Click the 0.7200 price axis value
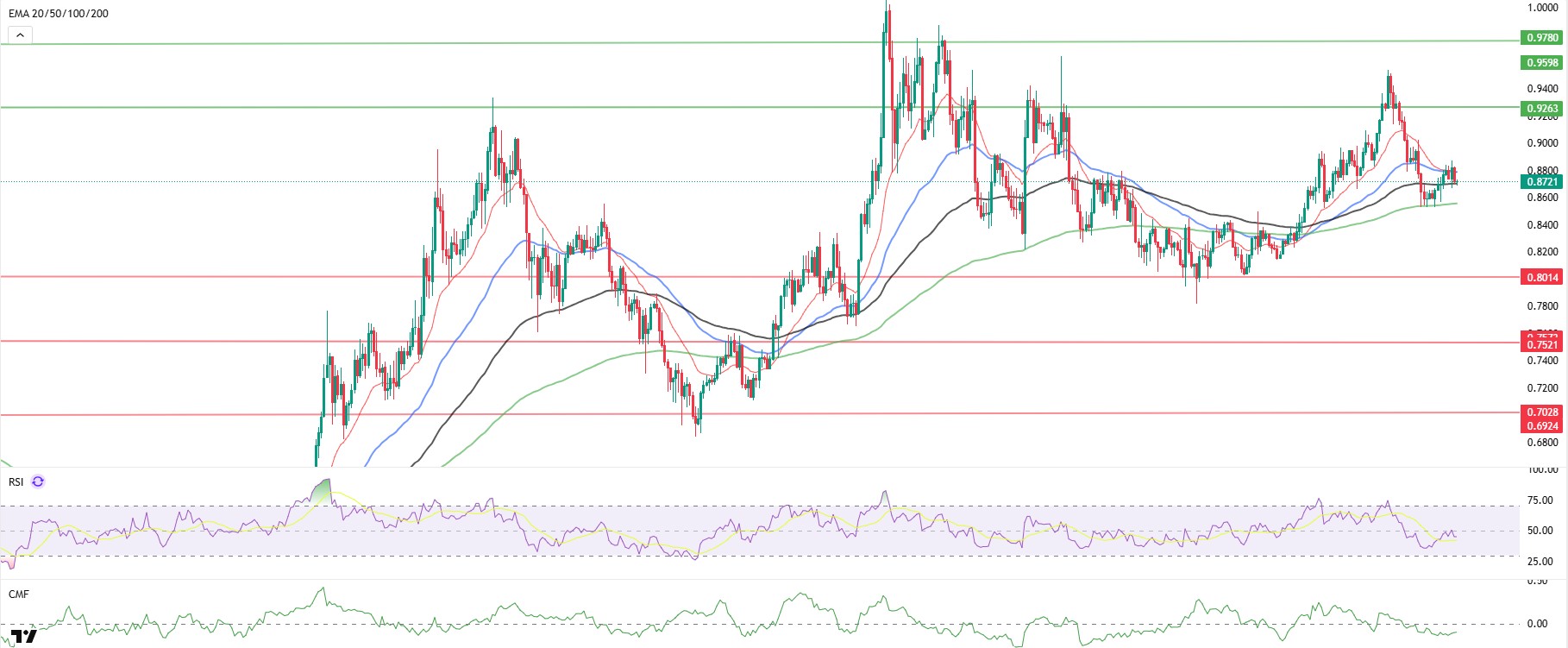 1542,388
